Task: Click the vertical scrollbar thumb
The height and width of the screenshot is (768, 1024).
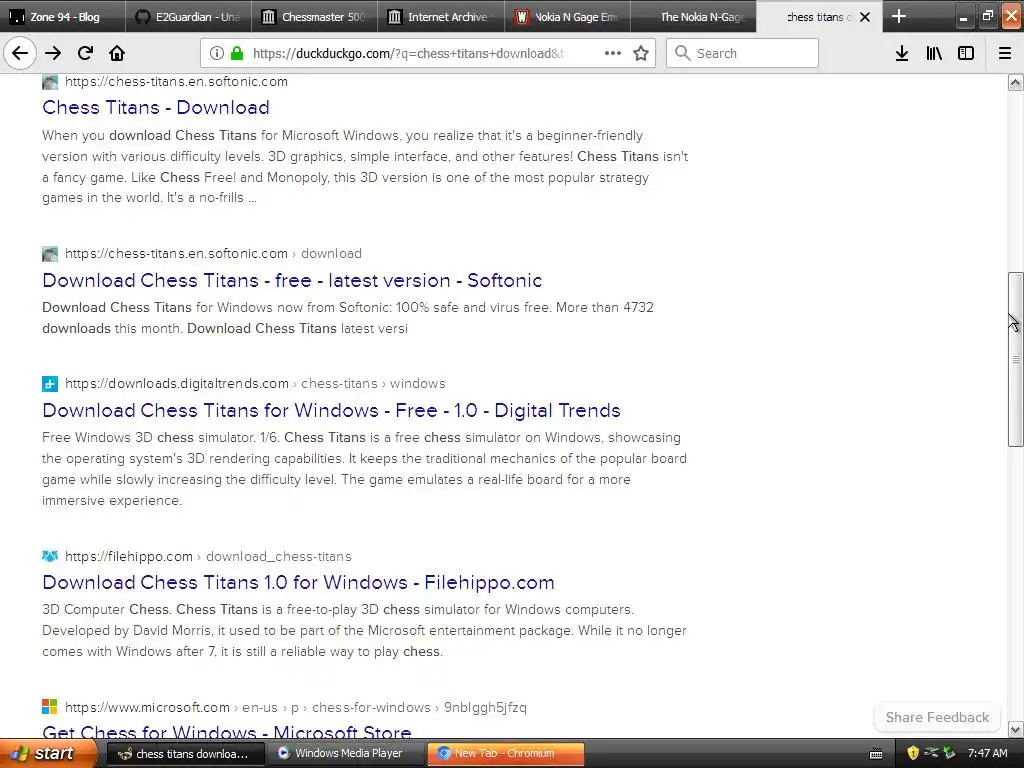Action: click(x=1015, y=359)
